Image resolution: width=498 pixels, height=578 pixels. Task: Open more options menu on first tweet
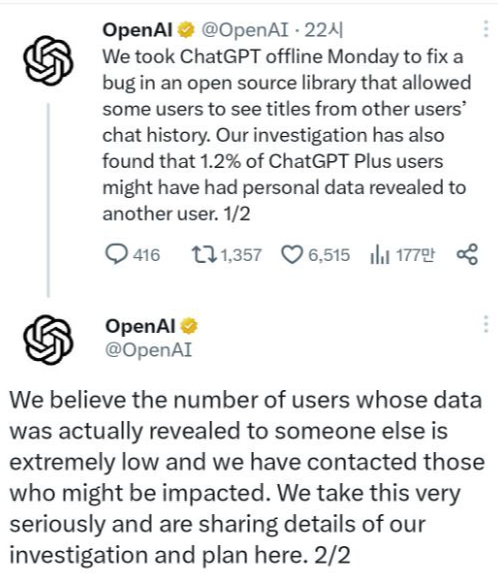pos(486,29)
